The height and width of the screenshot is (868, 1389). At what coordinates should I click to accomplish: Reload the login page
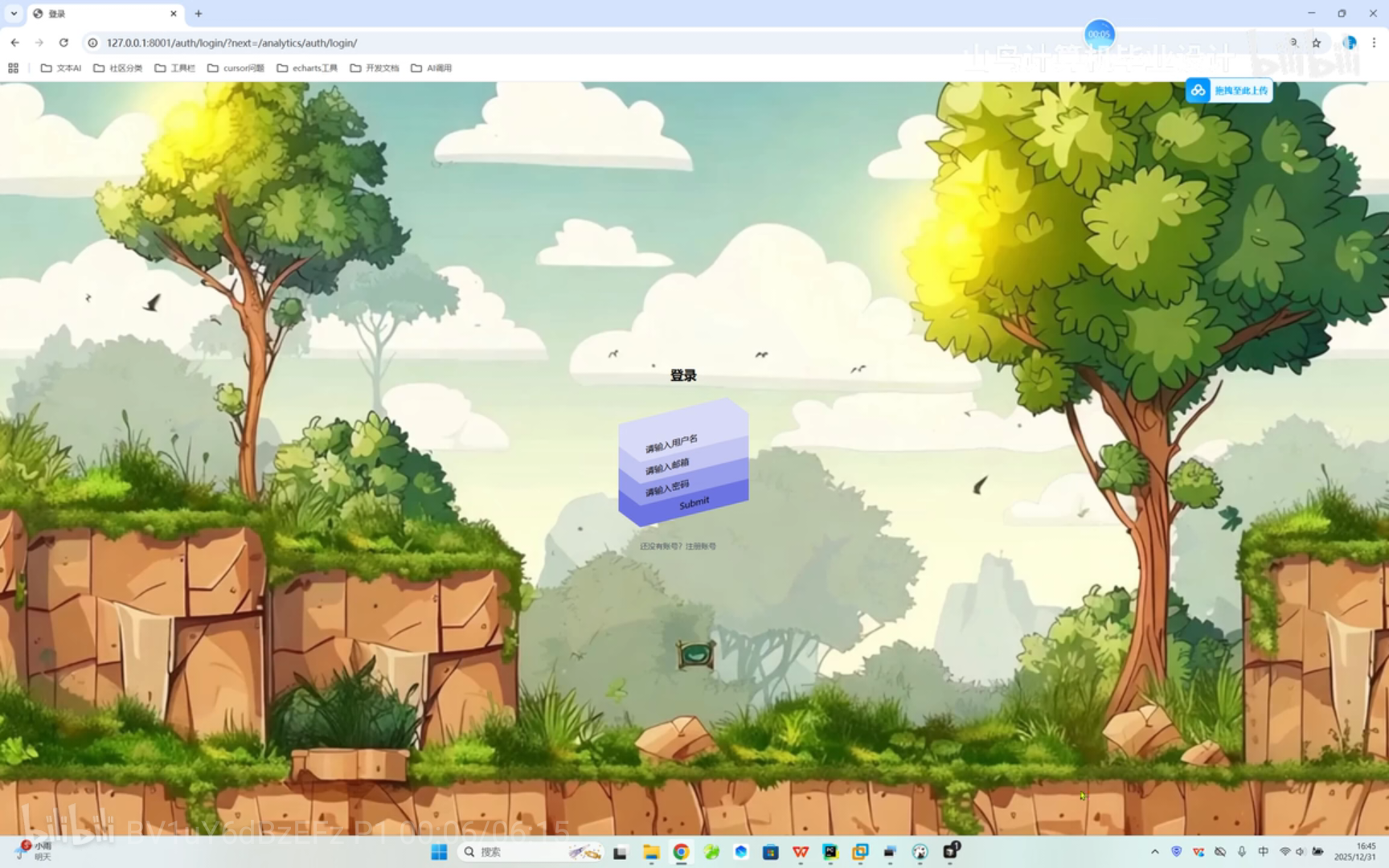point(64,43)
